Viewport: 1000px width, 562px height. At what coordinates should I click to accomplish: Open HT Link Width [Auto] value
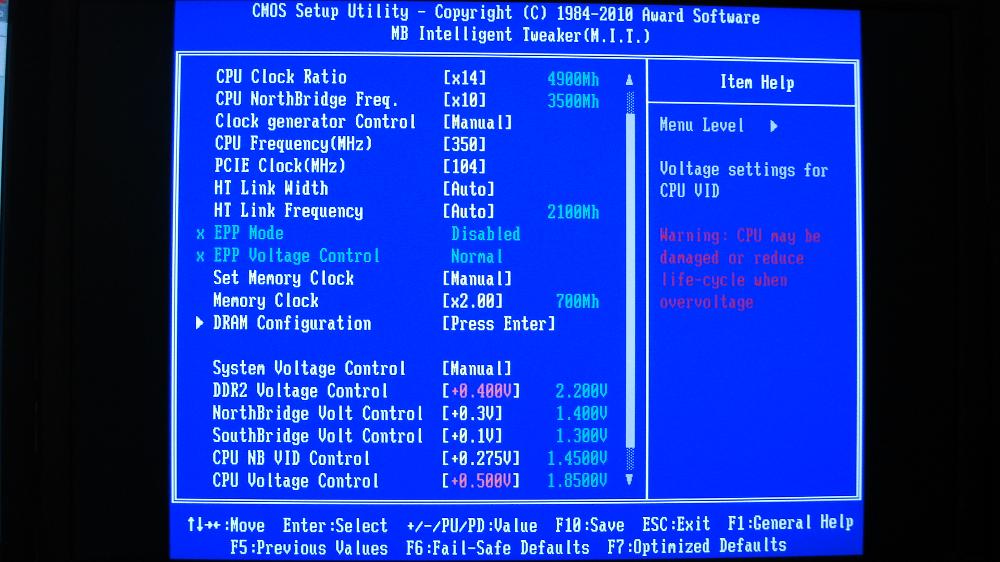(x=469, y=189)
